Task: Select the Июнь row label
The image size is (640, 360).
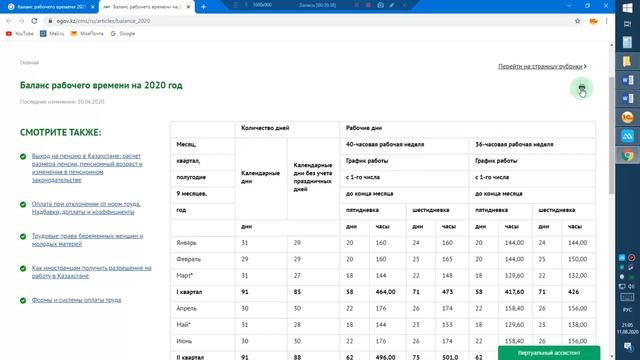Action: pyautogui.click(x=184, y=341)
